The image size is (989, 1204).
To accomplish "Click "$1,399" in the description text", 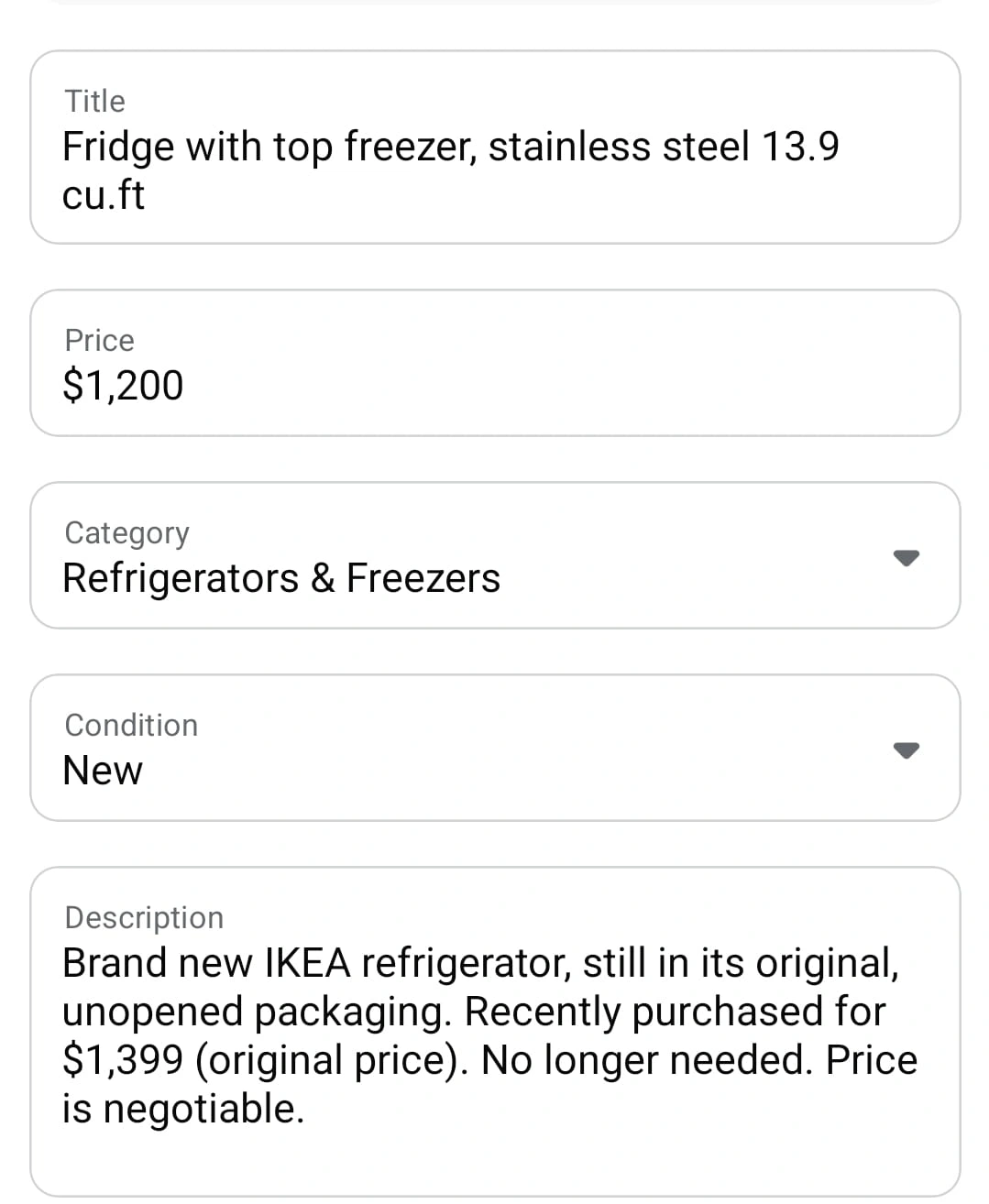I will 123,1060.
